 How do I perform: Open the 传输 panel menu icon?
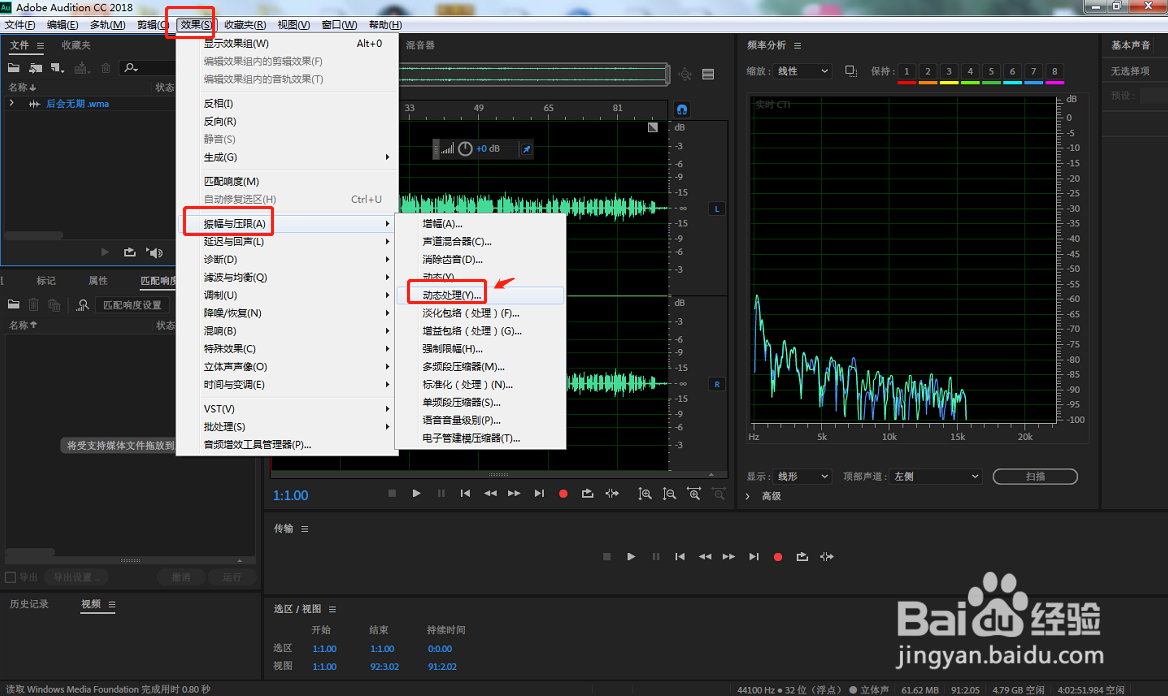(305, 529)
